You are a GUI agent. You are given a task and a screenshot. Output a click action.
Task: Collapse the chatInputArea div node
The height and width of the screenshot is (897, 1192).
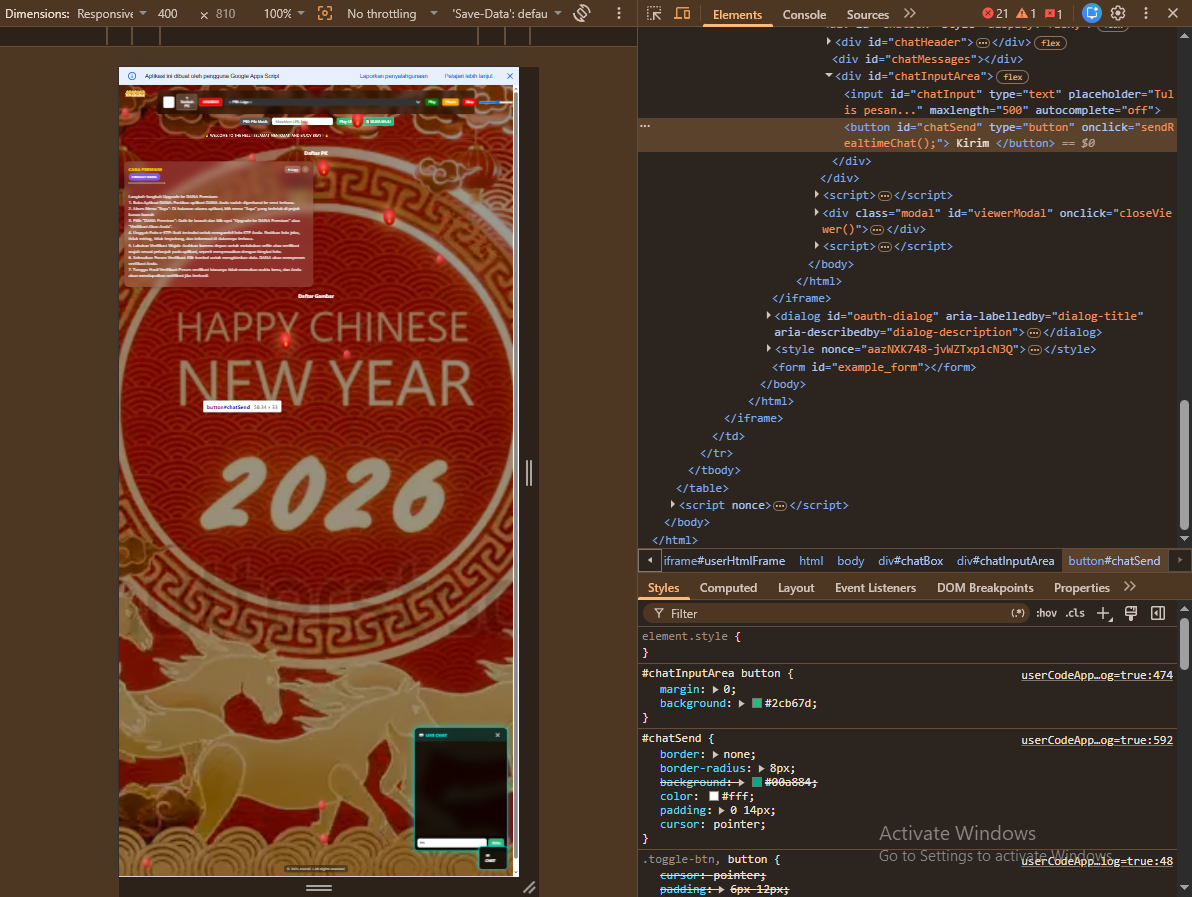click(829, 76)
